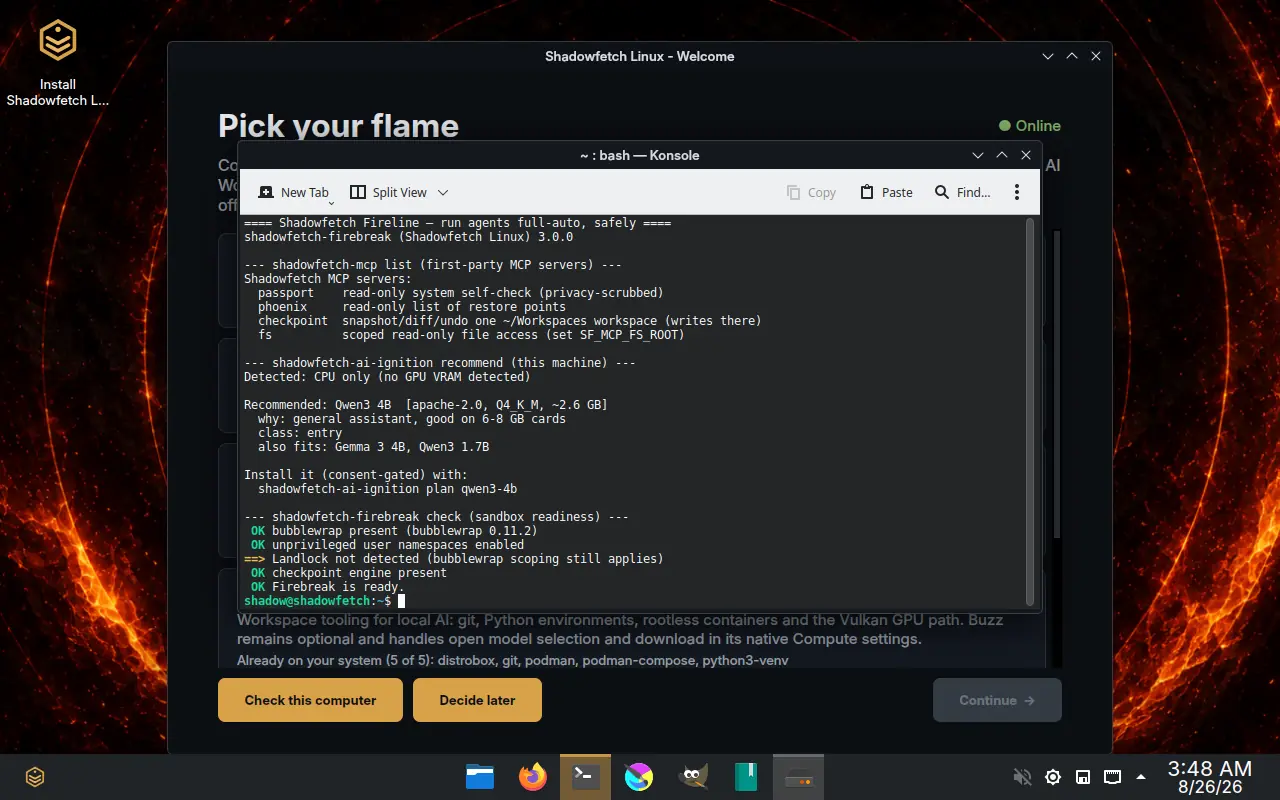This screenshot has width=1280, height=800.
Task: Click Continue in Shadowfetch Welcome window
Action: click(997, 700)
